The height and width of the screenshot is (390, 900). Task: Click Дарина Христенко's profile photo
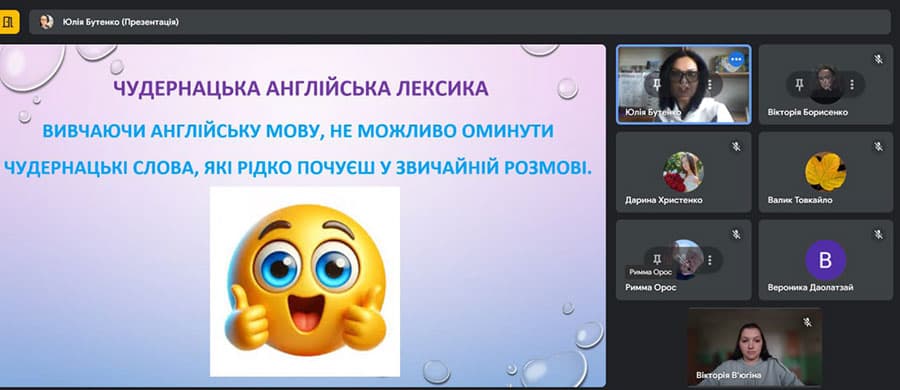pos(683,172)
